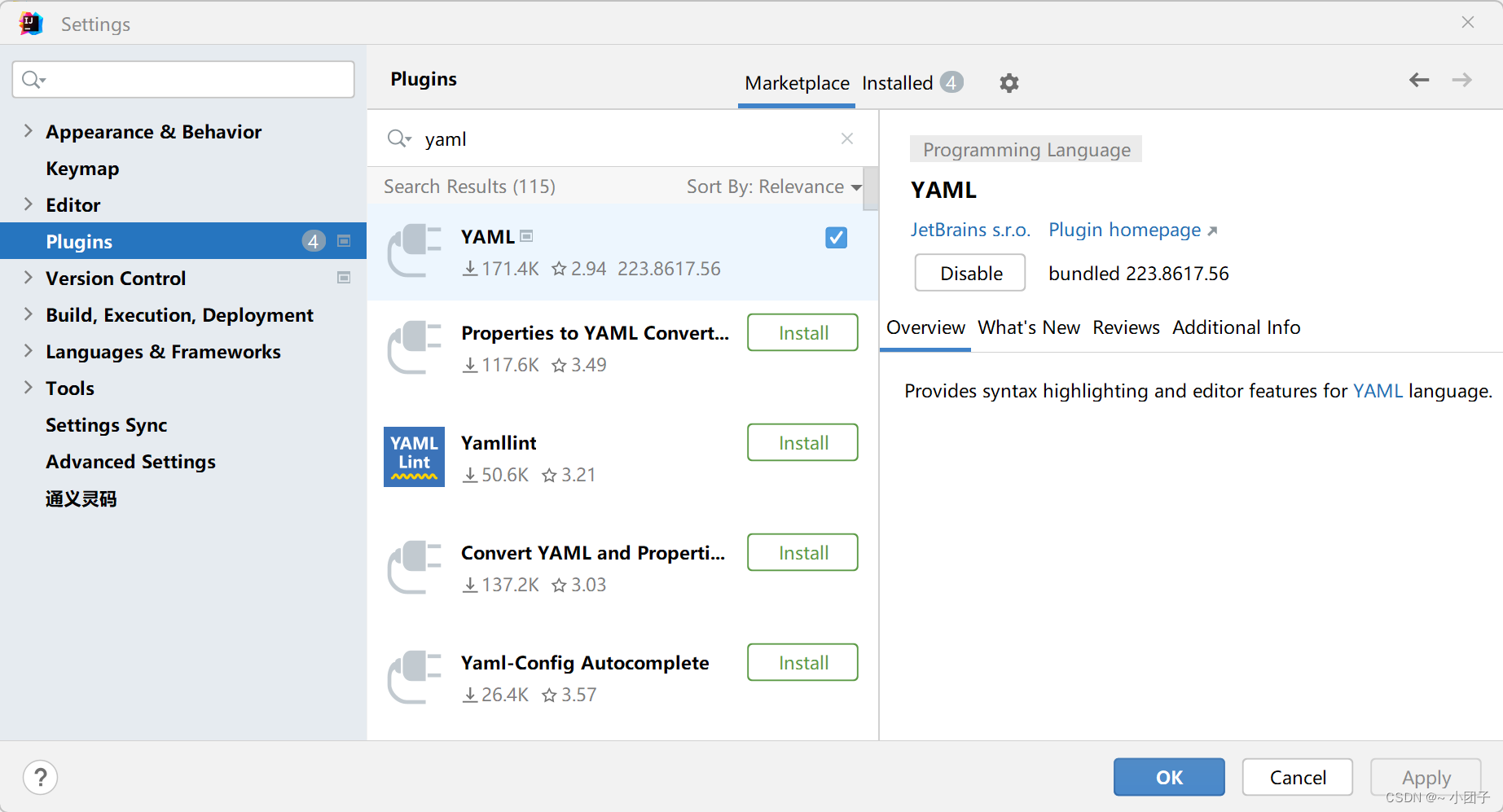Expand the Version Control section
Image resolution: width=1503 pixels, height=812 pixels.
point(29,278)
